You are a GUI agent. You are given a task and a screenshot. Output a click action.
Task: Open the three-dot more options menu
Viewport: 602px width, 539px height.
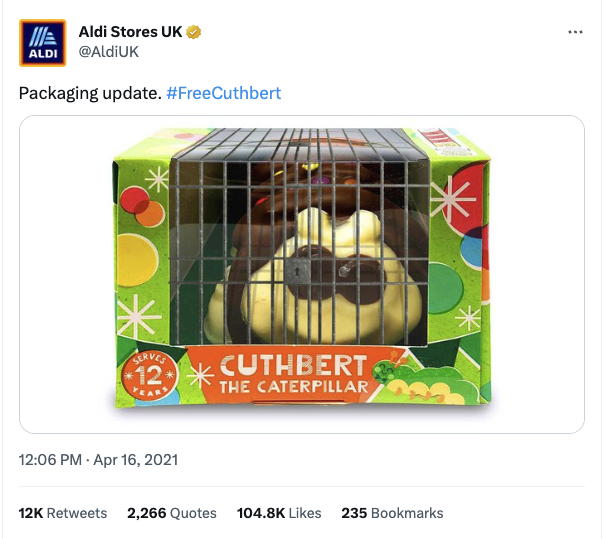574,32
